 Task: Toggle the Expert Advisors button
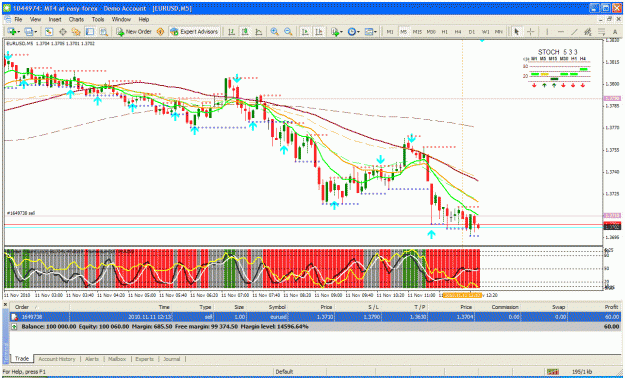click(x=194, y=32)
